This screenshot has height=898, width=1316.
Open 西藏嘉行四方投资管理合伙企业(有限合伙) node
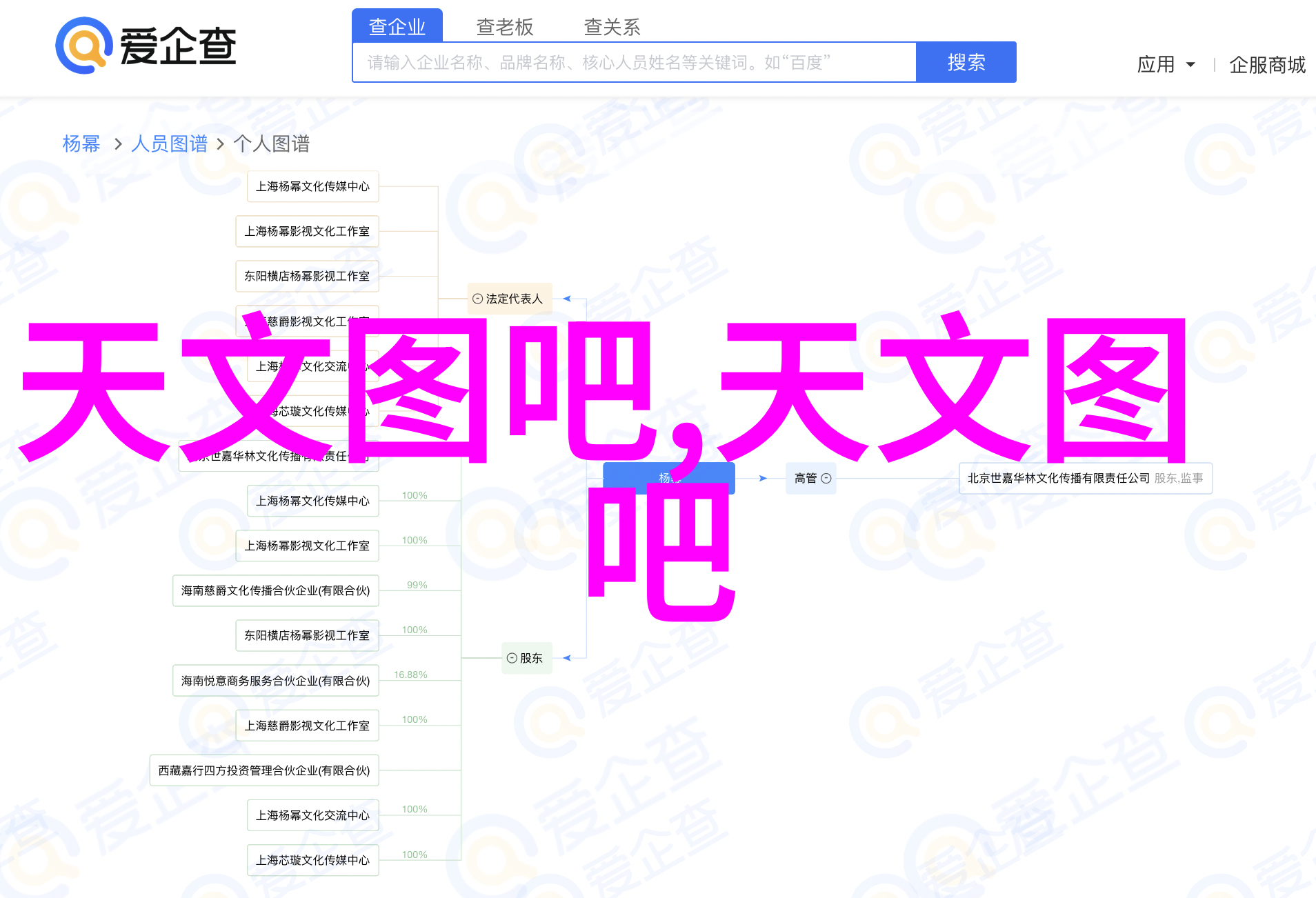point(264,770)
